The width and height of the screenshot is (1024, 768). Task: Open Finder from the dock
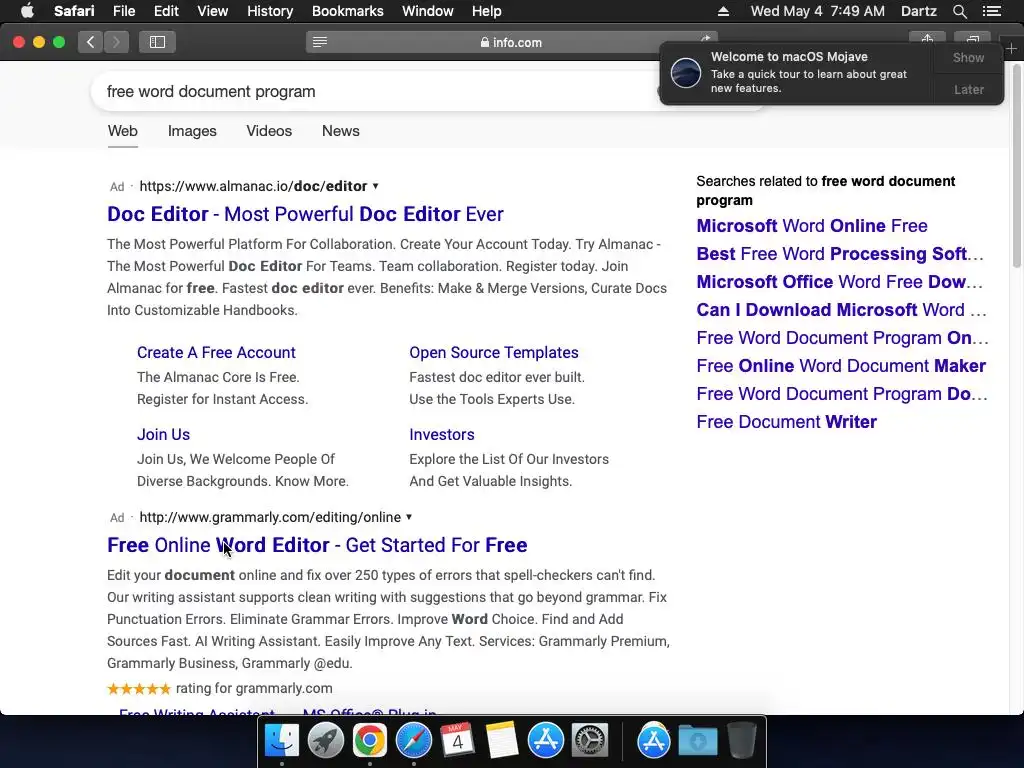coord(281,740)
